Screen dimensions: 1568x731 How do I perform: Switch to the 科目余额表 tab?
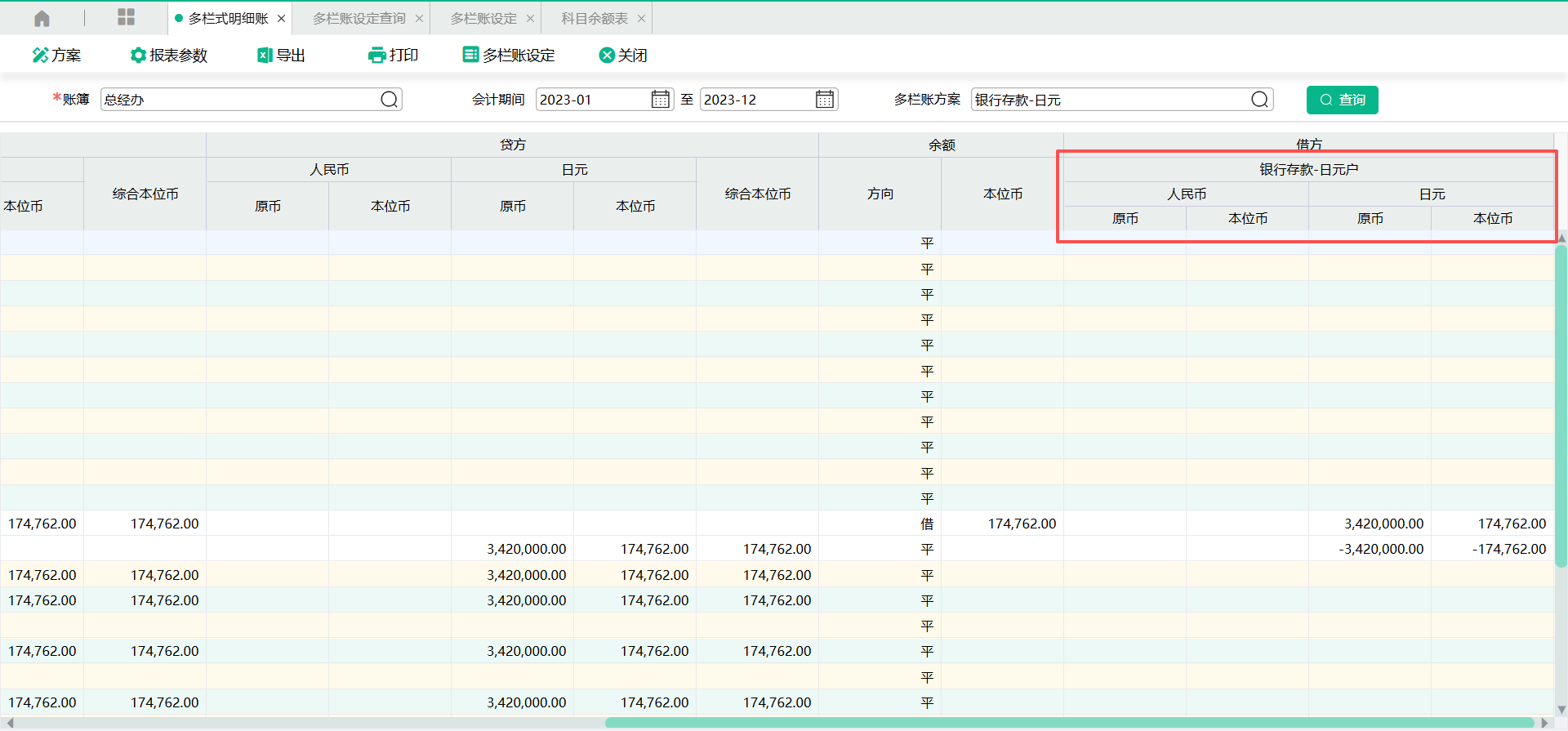(594, 18)
